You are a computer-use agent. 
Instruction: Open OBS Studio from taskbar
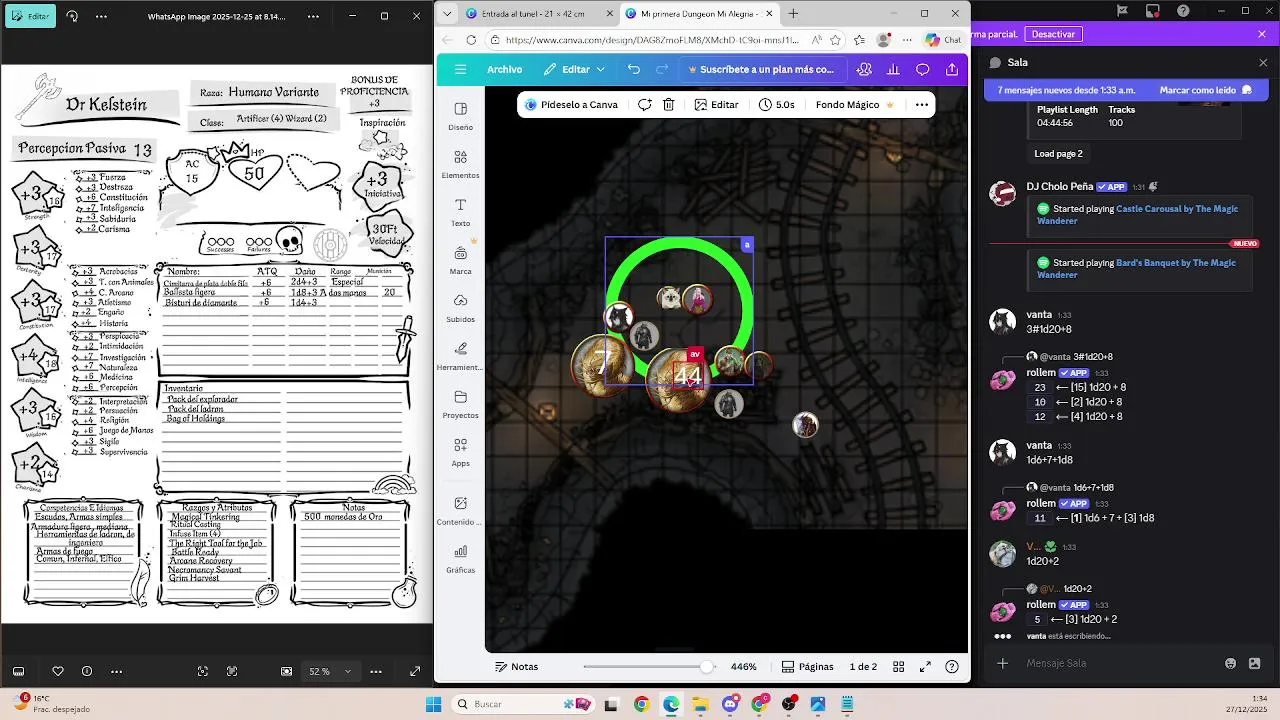pyautogui.click(x=789, y=704)
